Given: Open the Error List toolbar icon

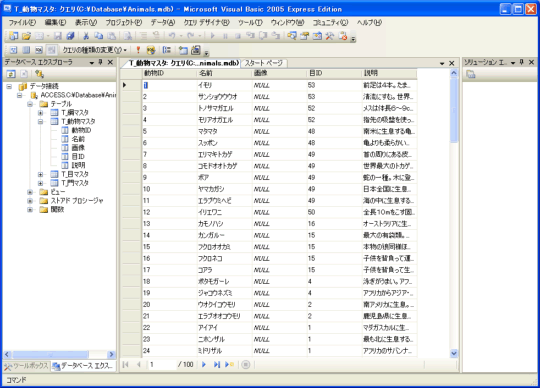Looking at the screenshot, I should point(343,36).
